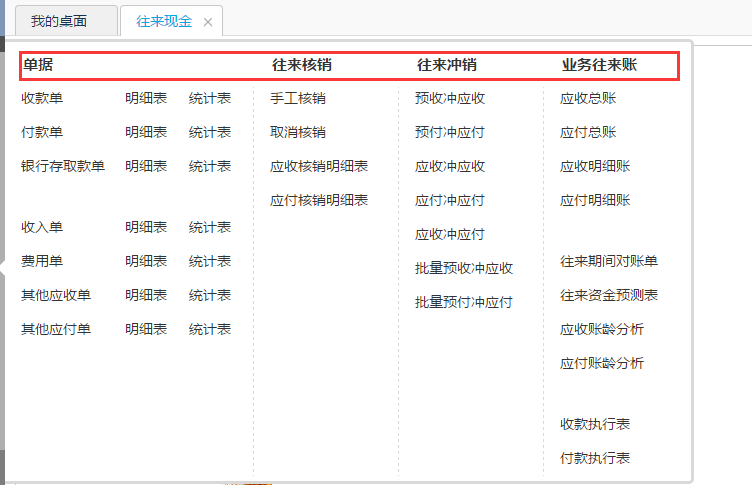Select 取消核销 option
The width and height of the screenshot is (752, 485).
pos(297,132)
